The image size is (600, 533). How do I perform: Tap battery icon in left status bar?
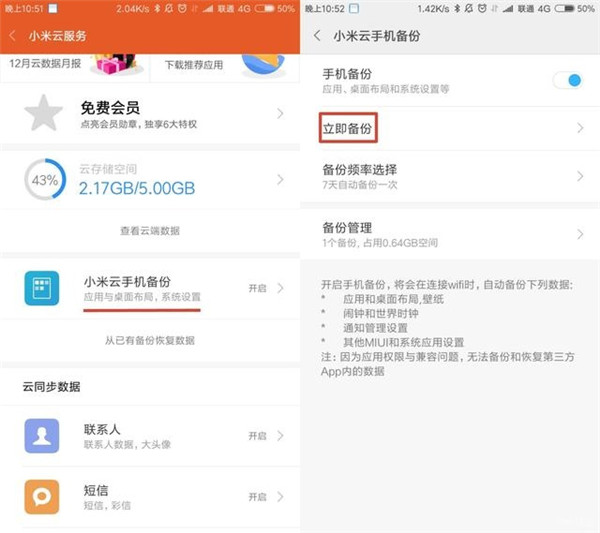coord(265,8)
